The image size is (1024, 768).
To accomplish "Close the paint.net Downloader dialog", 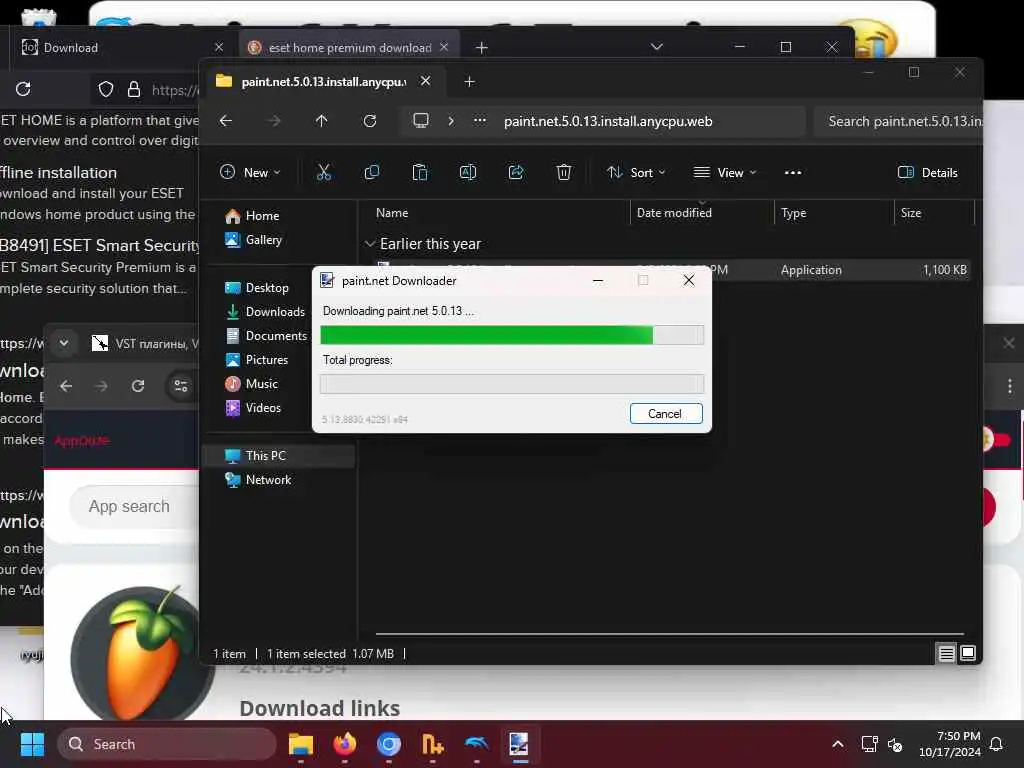I will pos(688,281).
